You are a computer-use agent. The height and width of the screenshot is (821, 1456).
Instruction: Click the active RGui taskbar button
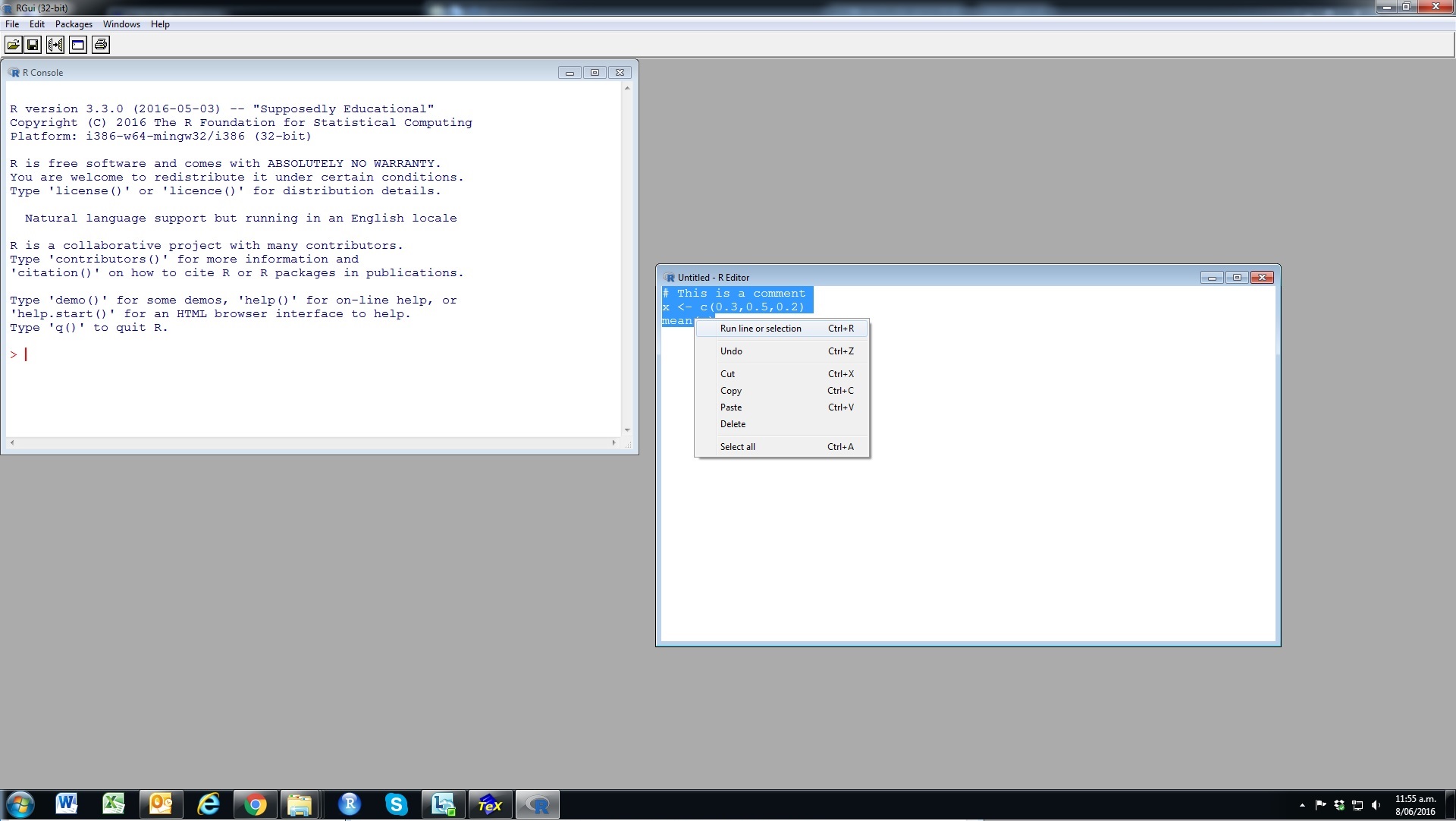coord(538,804)
